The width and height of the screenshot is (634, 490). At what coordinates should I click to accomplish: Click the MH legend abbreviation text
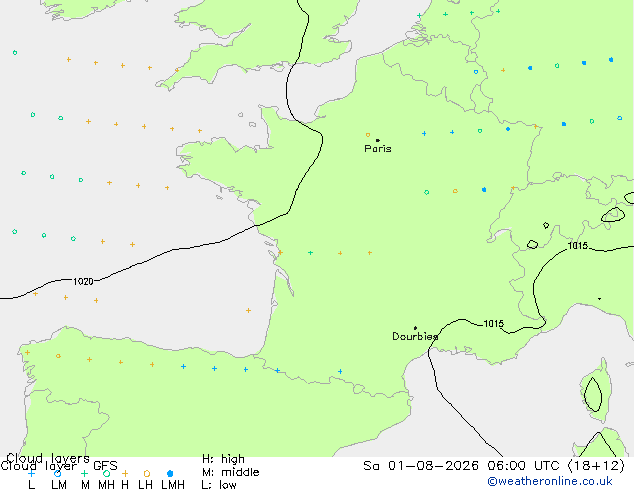coord(106,485)
